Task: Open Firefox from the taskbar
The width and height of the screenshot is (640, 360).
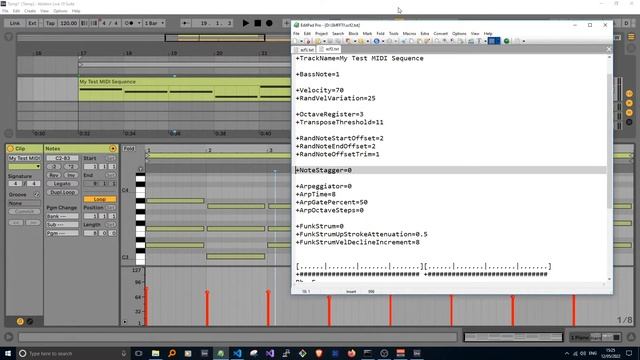Action: (x=351, y=353)
